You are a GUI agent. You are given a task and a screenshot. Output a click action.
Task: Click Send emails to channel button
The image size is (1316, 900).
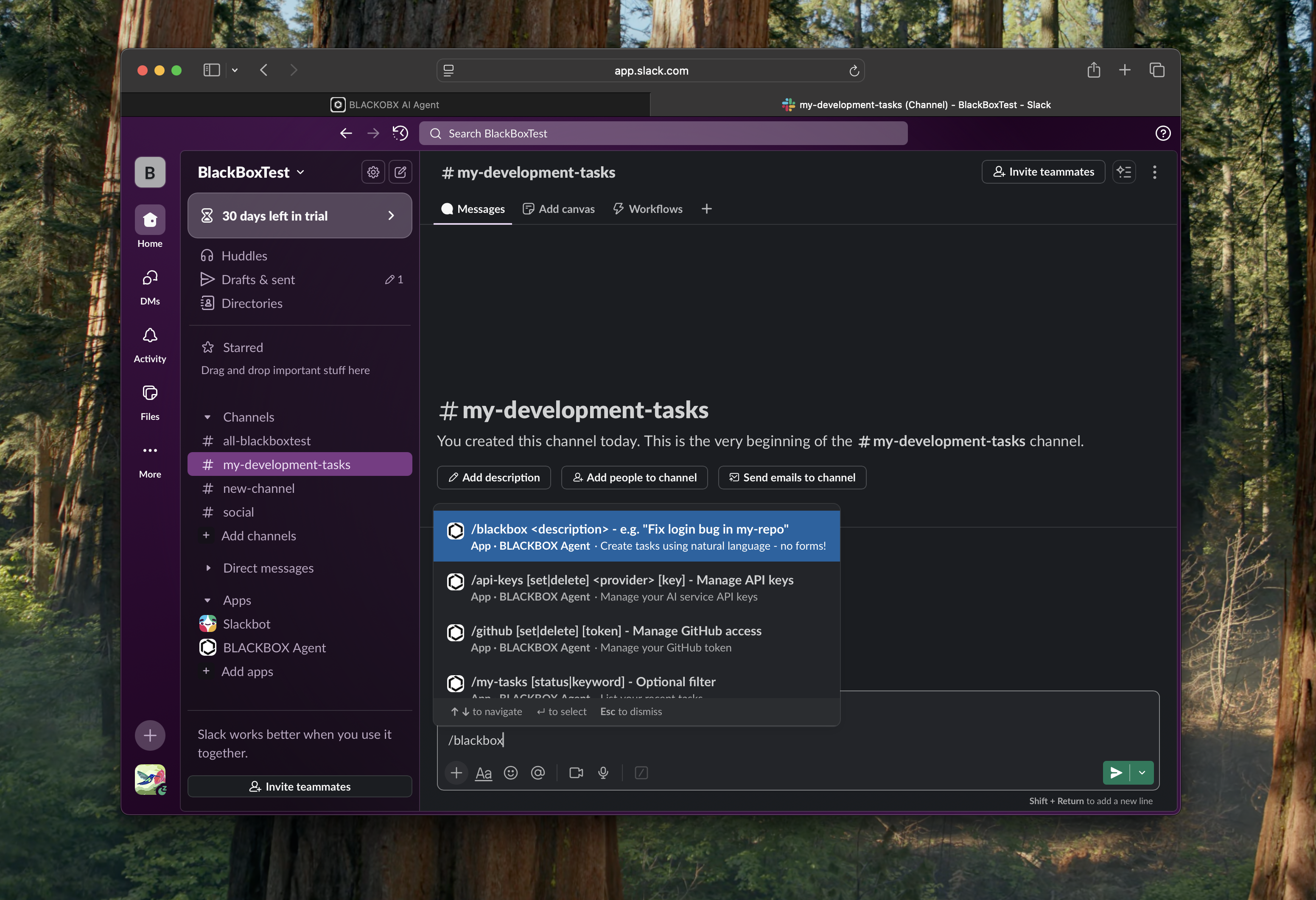pyautogui.click(x=792, y=477)
